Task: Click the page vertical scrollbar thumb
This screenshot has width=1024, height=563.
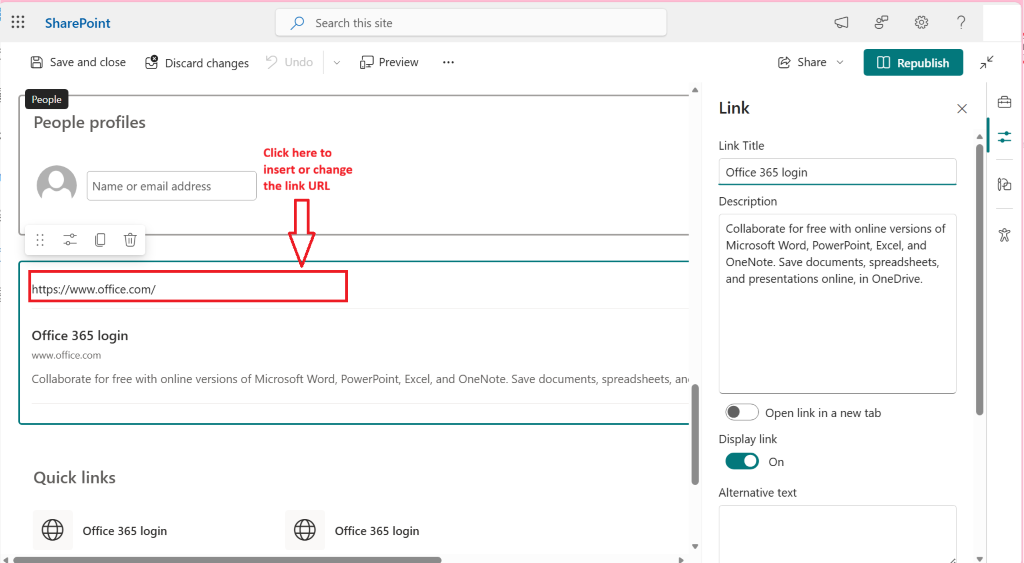Action: pos(695,434)
